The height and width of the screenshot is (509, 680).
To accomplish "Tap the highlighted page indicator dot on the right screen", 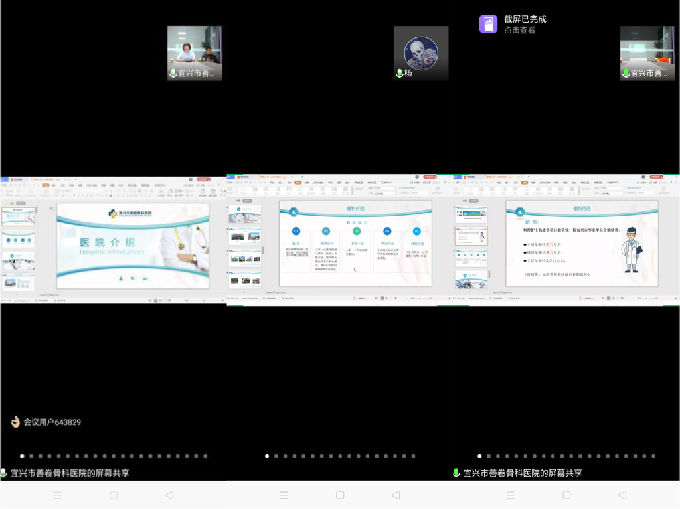I will click(479, 456).
